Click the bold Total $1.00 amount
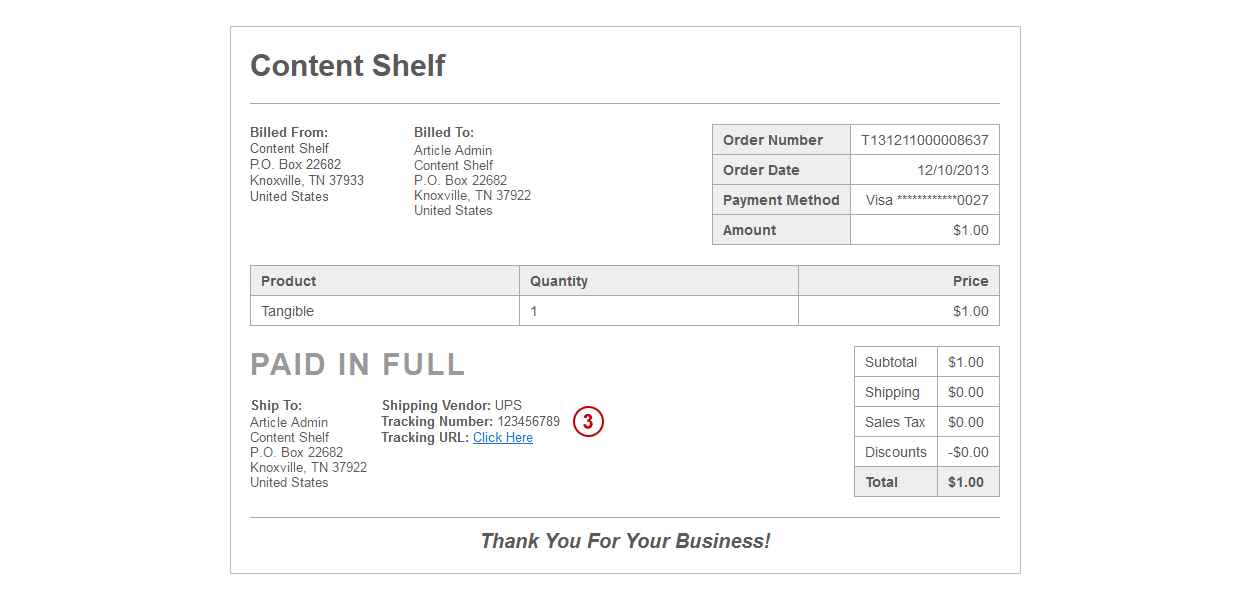The width and height of the screenshot is (1250, 600). click(966, 482)
